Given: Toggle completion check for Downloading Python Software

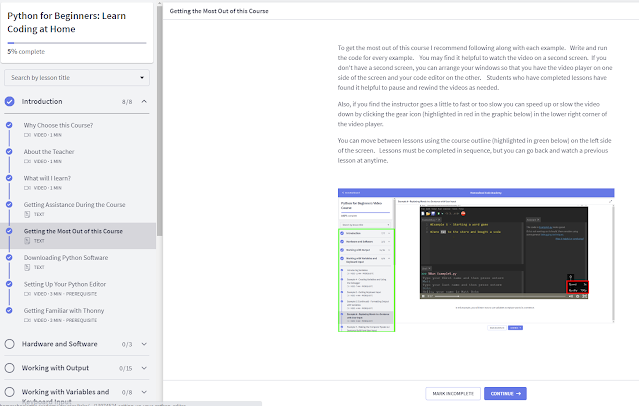Looking at the screenshot, I should click(x=9, y=258).
